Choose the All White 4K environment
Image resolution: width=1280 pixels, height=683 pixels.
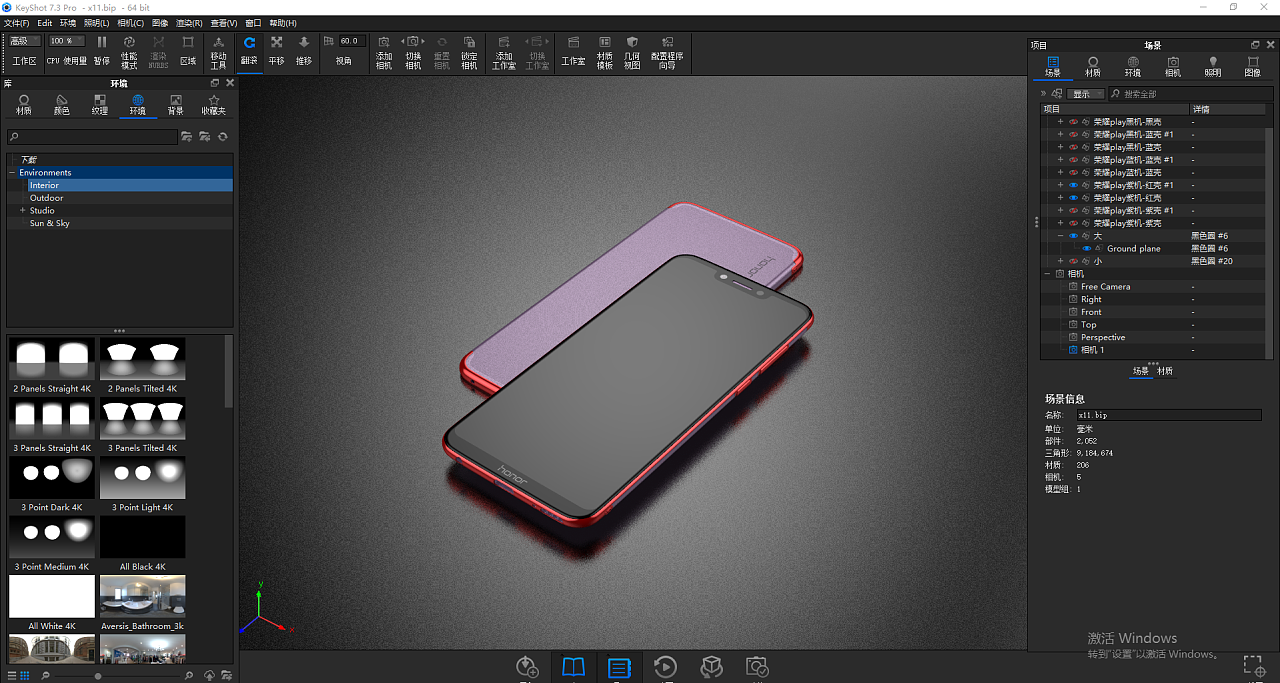pyautogui.click(x=52, y=597)
